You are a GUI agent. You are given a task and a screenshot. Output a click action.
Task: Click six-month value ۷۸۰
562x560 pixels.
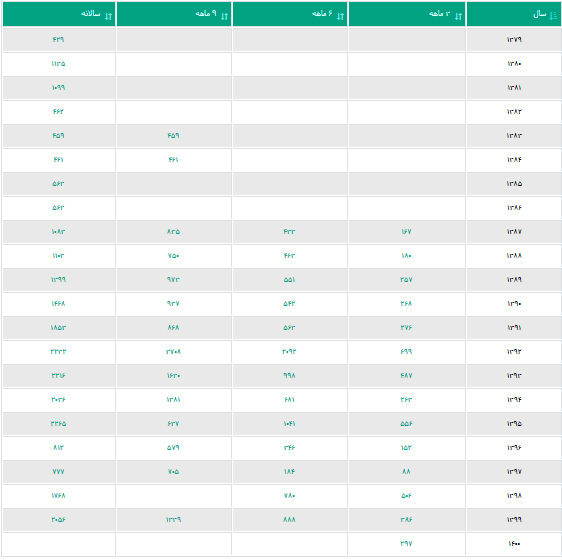(x=289, y=495)
